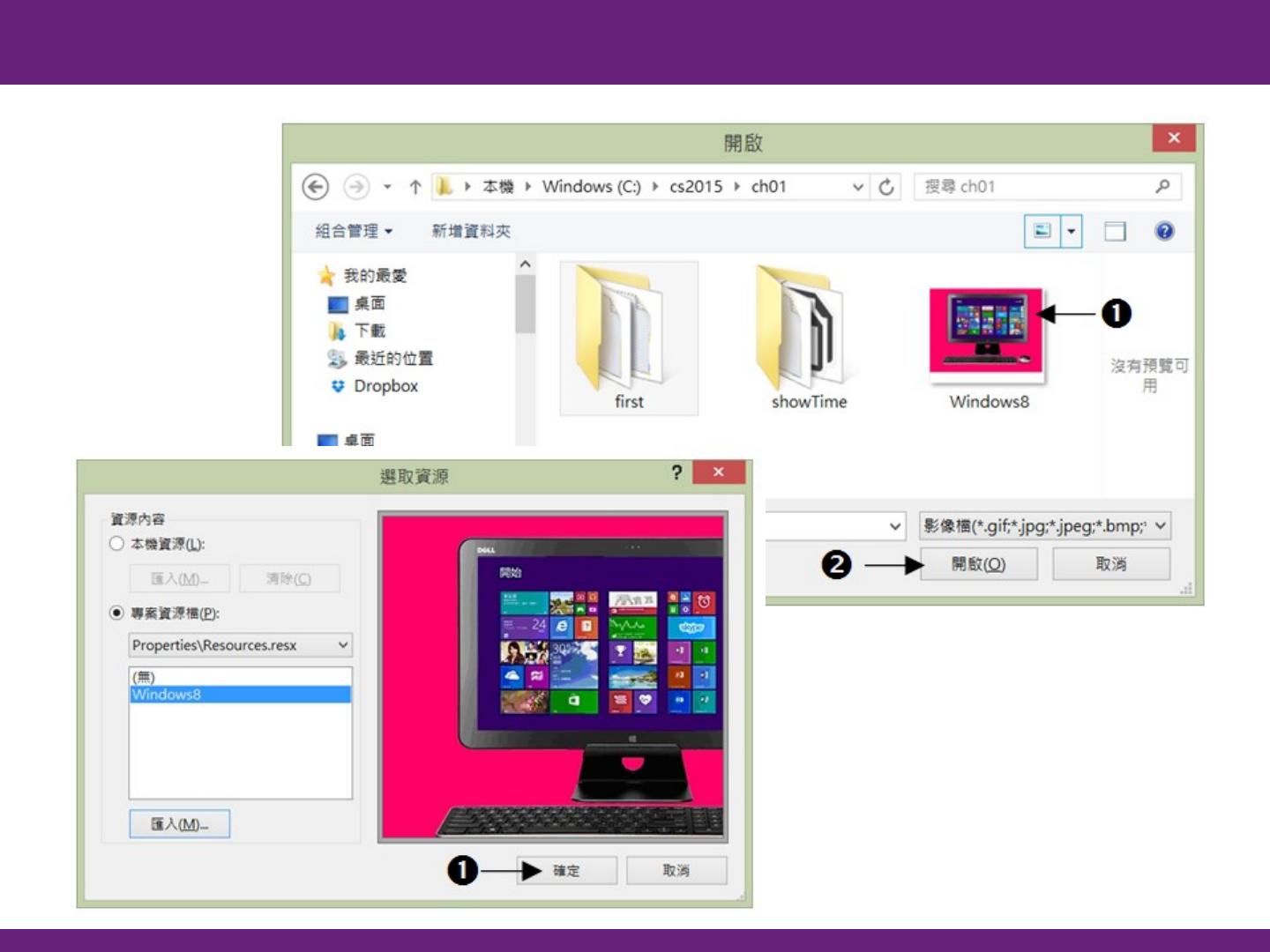Select the 專案資源檔 radio button

(116, 613)
